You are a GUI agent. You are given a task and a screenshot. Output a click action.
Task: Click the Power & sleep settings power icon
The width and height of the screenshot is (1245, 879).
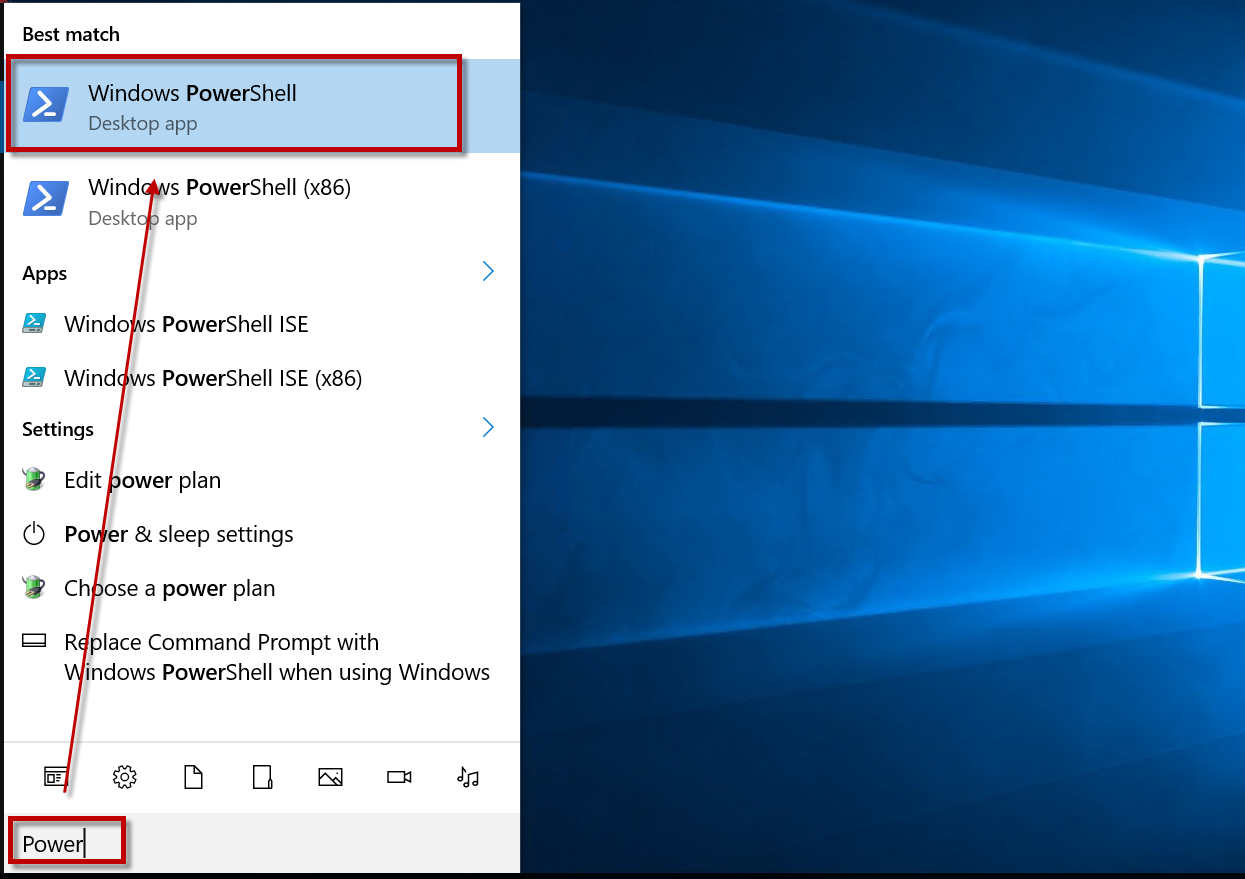[x=34, y=534]
